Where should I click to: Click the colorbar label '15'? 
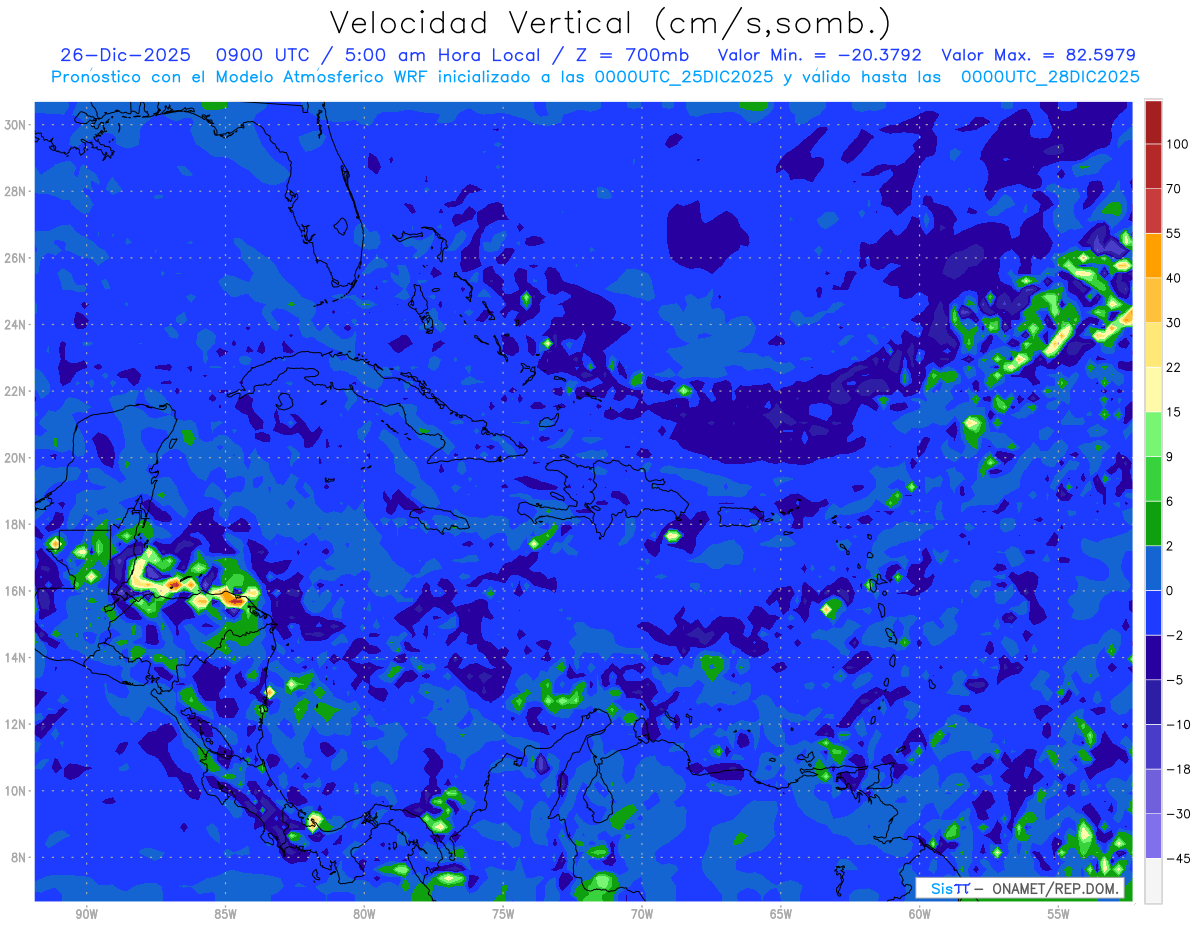(x=1173, y=412)
